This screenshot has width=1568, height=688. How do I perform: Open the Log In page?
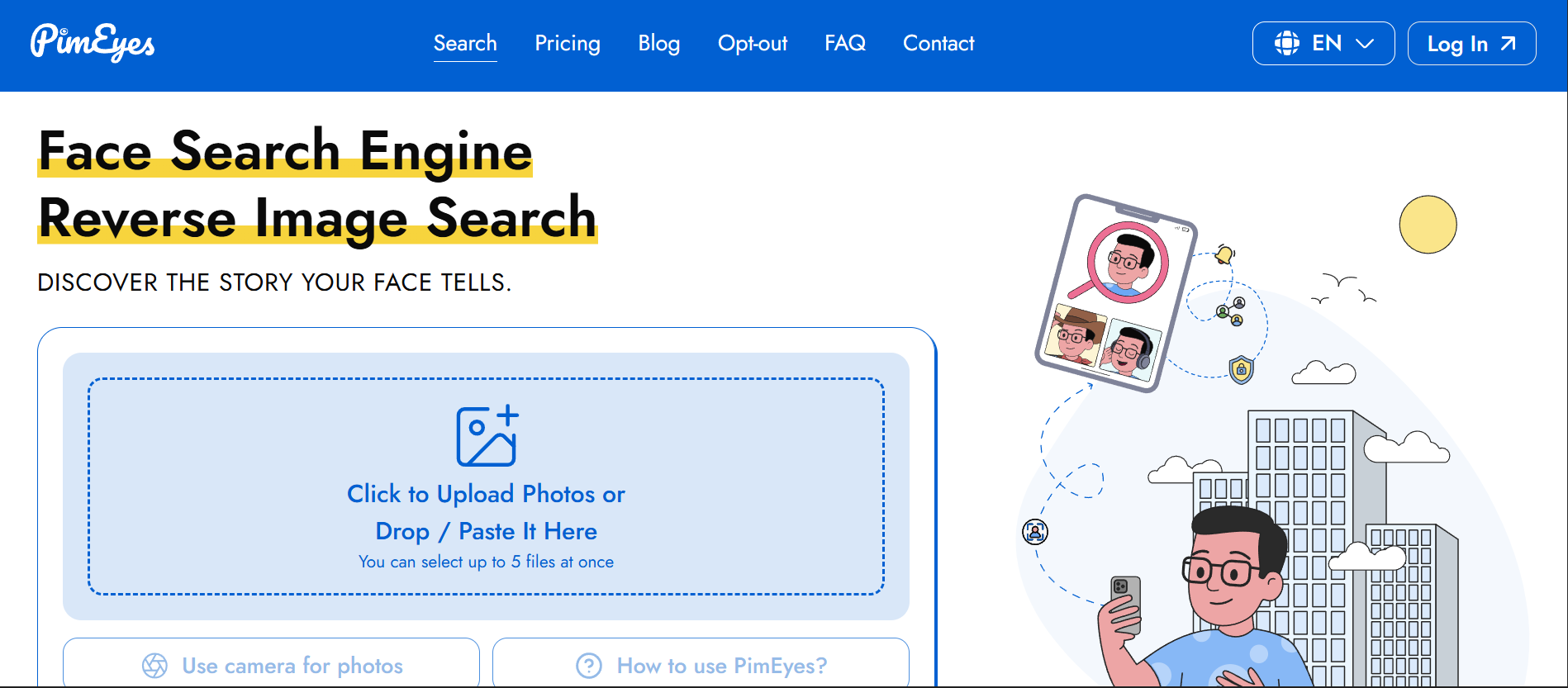point(1471,44)
